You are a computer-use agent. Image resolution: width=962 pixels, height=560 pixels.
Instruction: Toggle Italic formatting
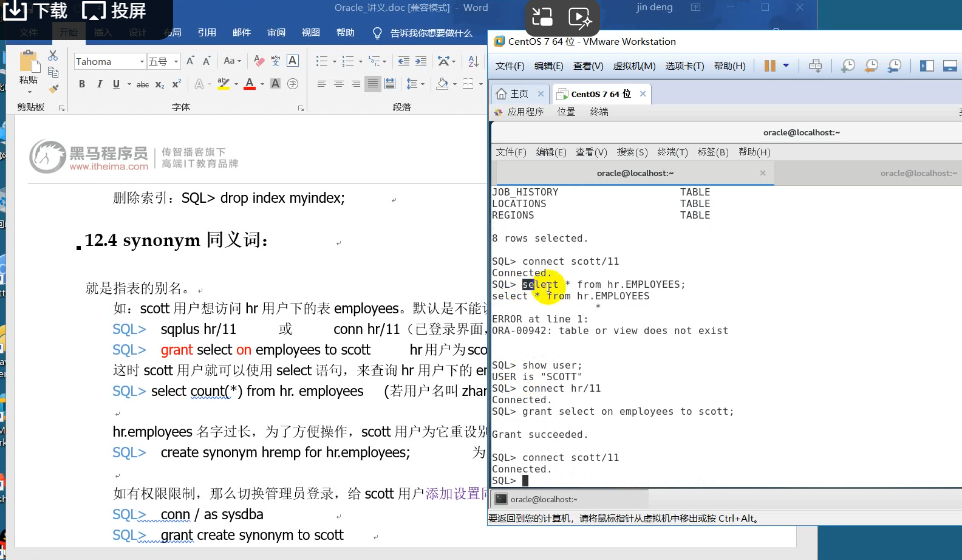[x=99, y=84]
